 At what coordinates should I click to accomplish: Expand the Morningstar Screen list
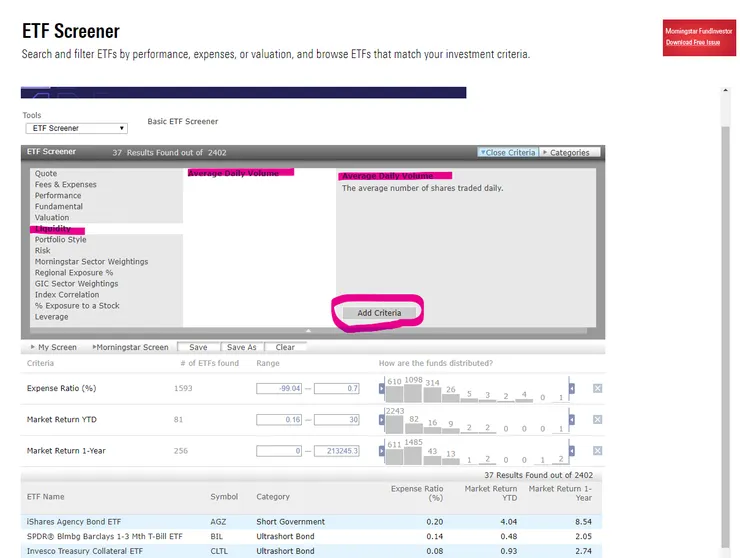(x=130, y=347)
